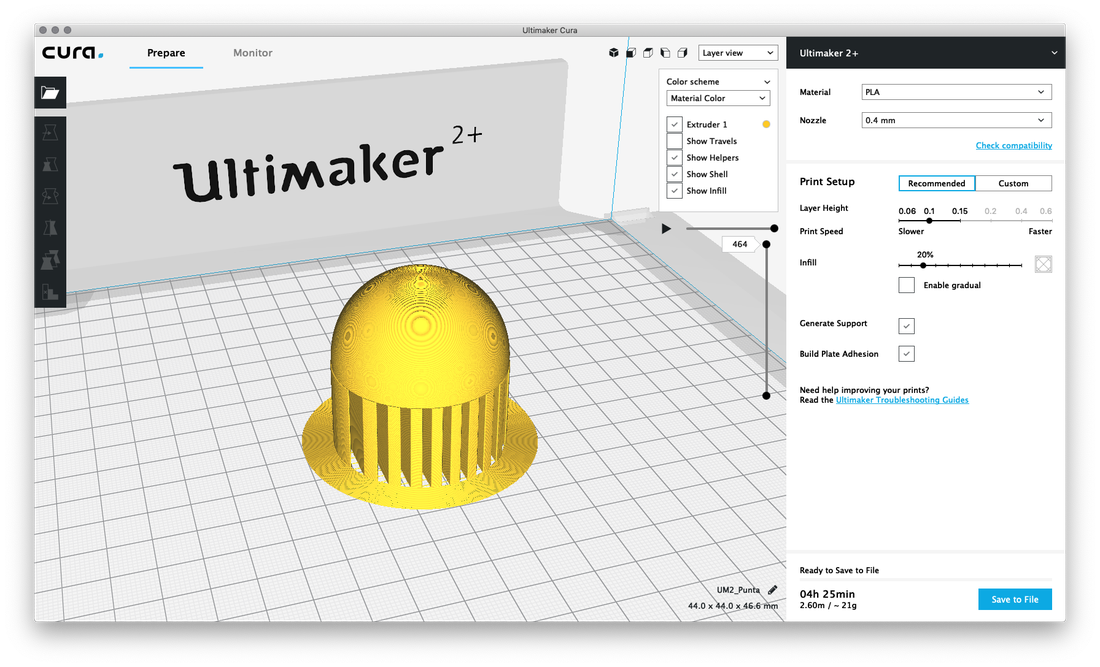
Task: Select Custom print setup mode
Action: pyautogui.click(x=1013, y=183)
